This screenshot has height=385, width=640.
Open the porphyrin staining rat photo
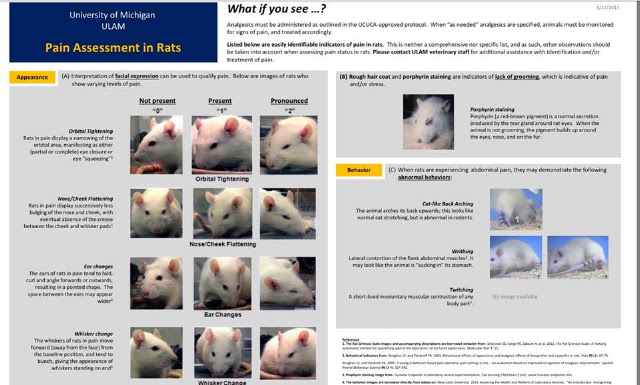pos(428,122)
